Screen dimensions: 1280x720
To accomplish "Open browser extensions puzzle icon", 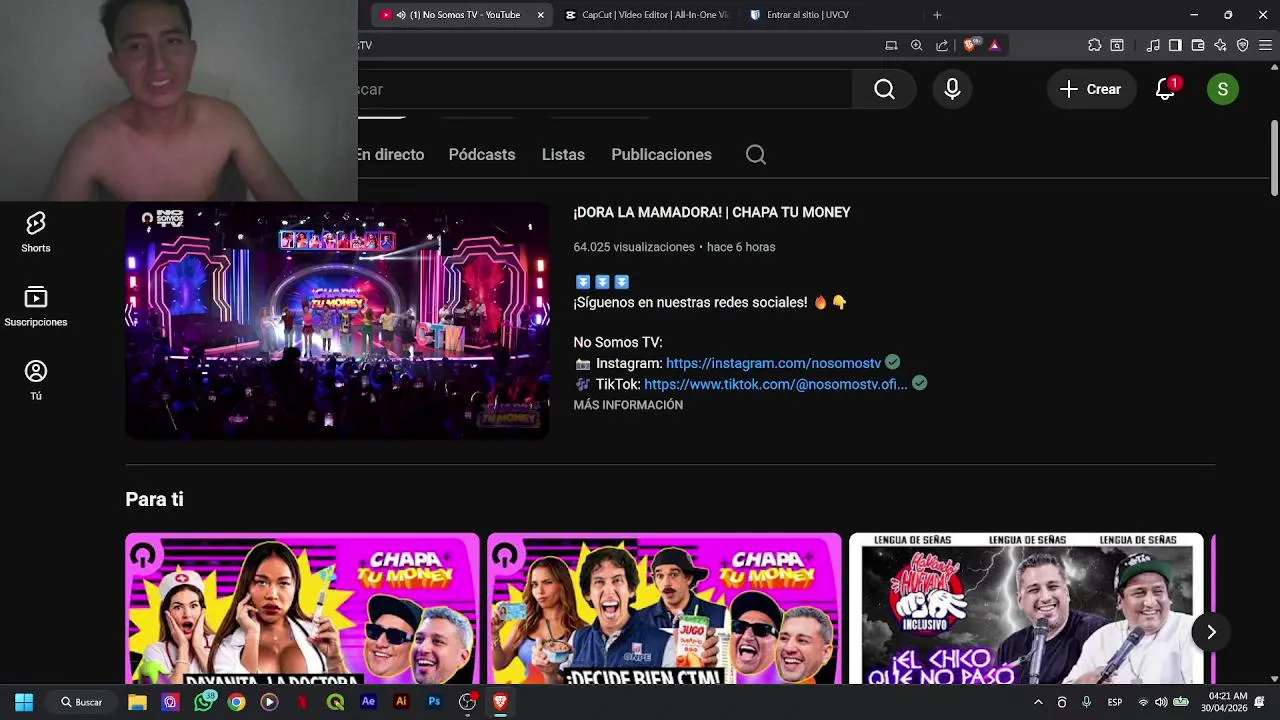I will click(x=1094, y=45).
